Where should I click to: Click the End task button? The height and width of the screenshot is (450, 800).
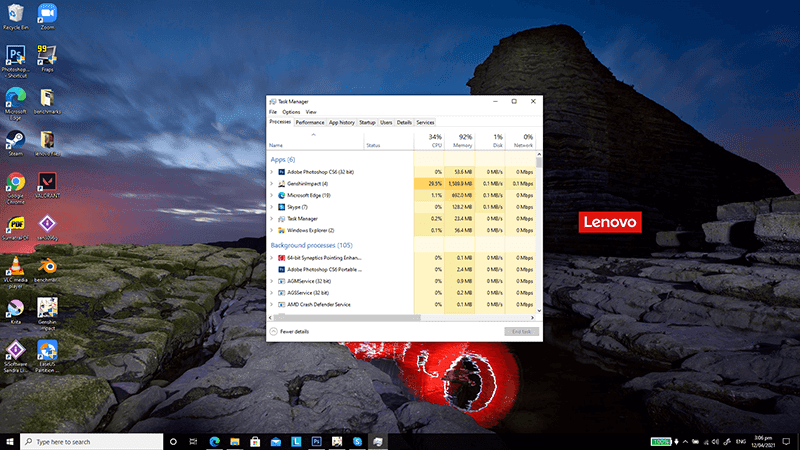pos(521,332)
